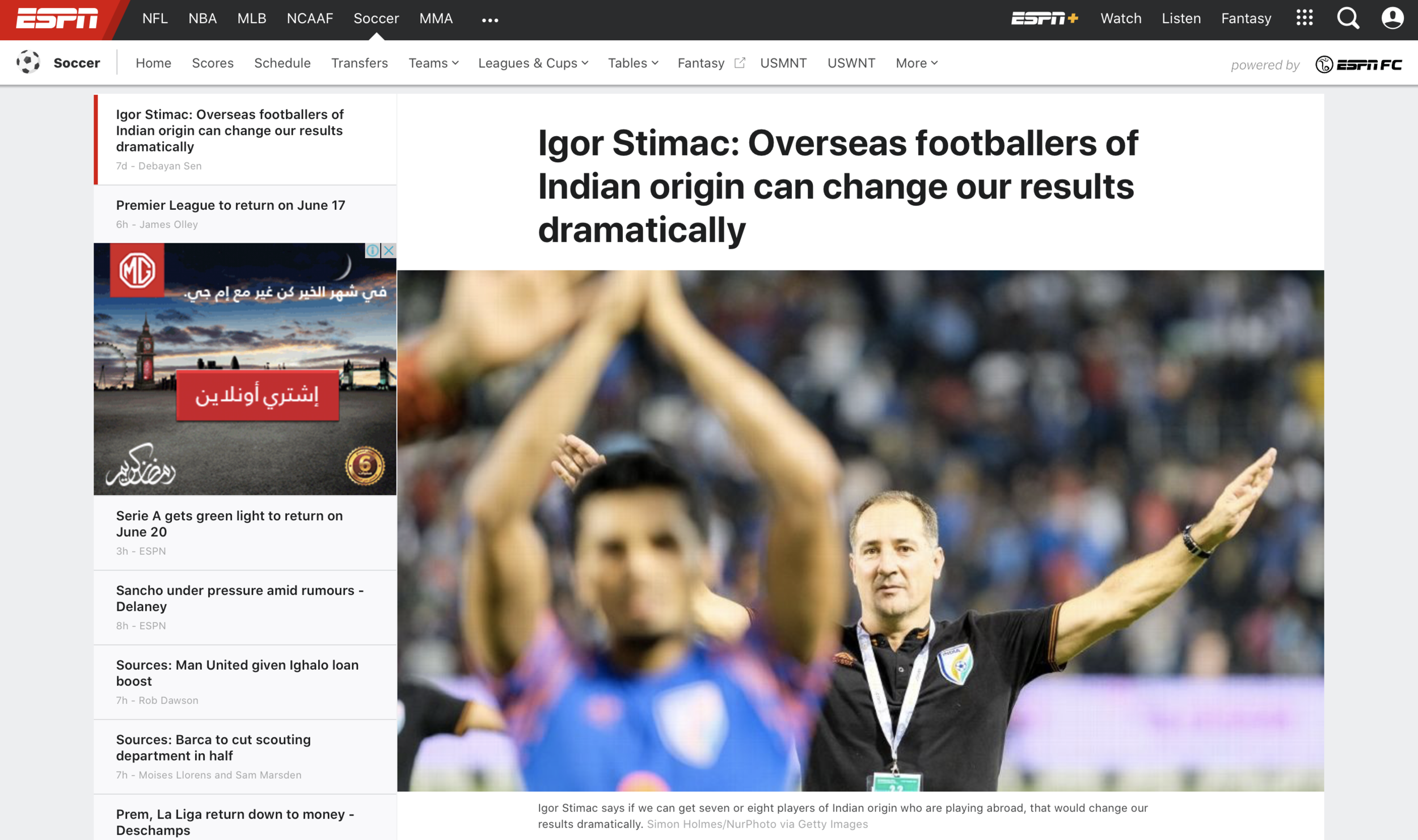Click the ESPN+ logo
The width and height of the screenshot is (1418, 840).
[x=1045, y=18]
